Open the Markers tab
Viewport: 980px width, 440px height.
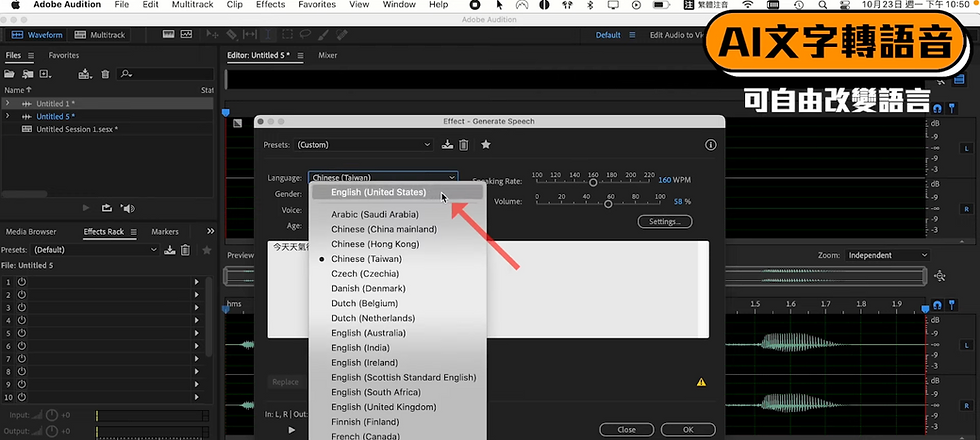[164, 231]
